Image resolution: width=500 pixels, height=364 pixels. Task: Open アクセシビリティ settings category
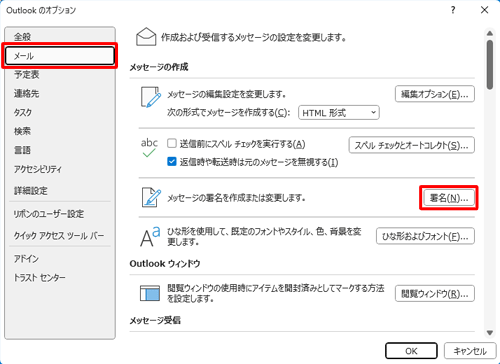38,169
